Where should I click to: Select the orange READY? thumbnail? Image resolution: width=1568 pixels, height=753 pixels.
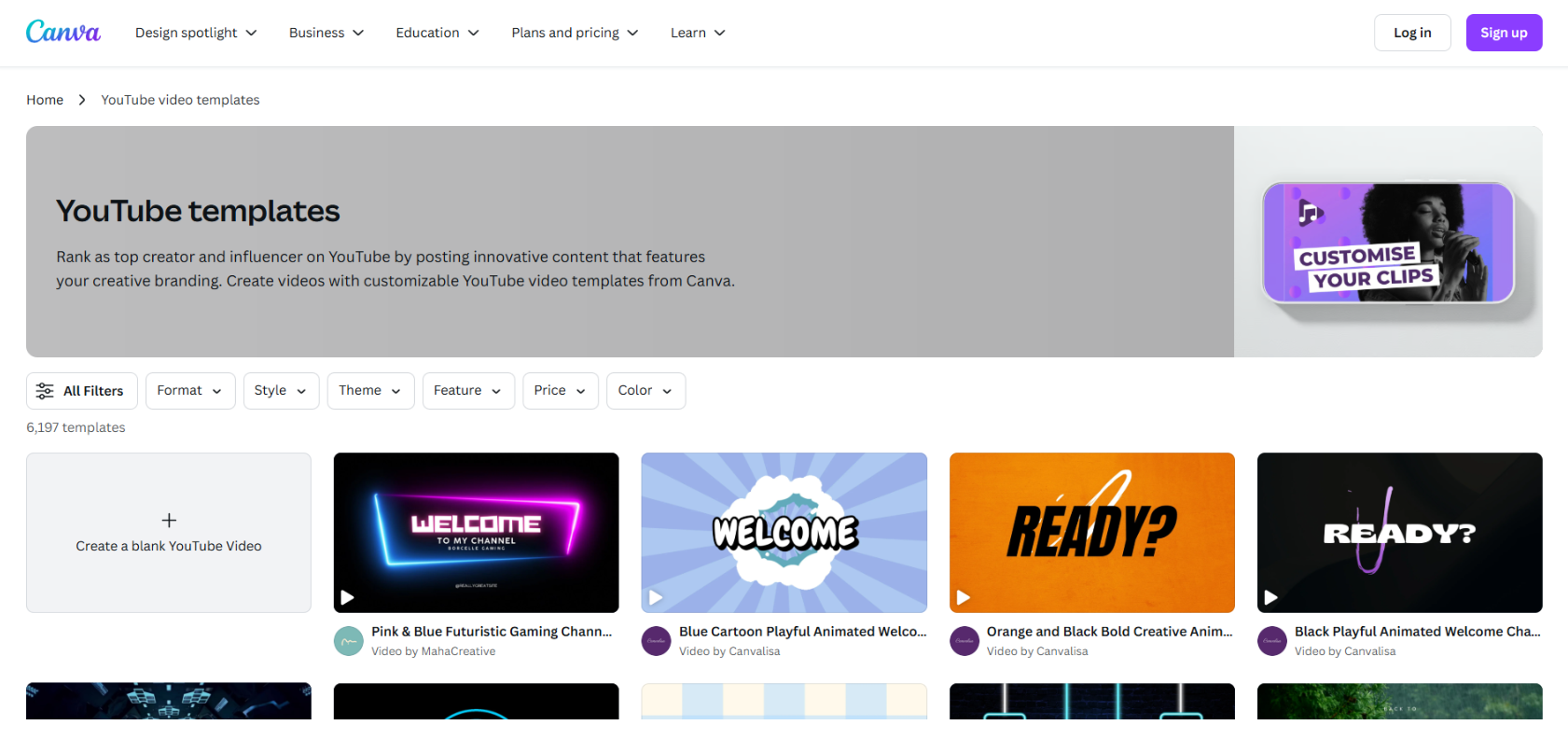point(1092,533)
